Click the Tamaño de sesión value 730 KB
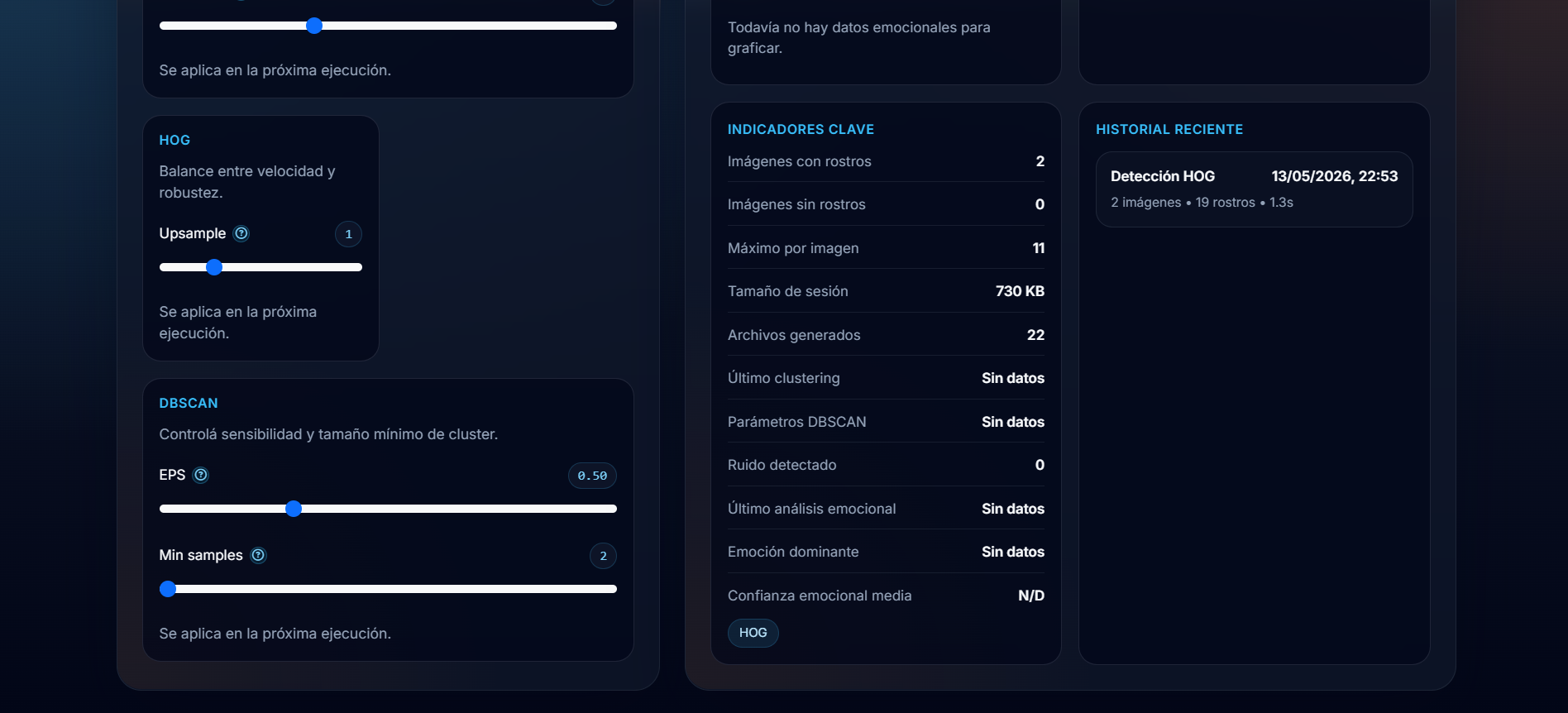 click(1020, 291)
